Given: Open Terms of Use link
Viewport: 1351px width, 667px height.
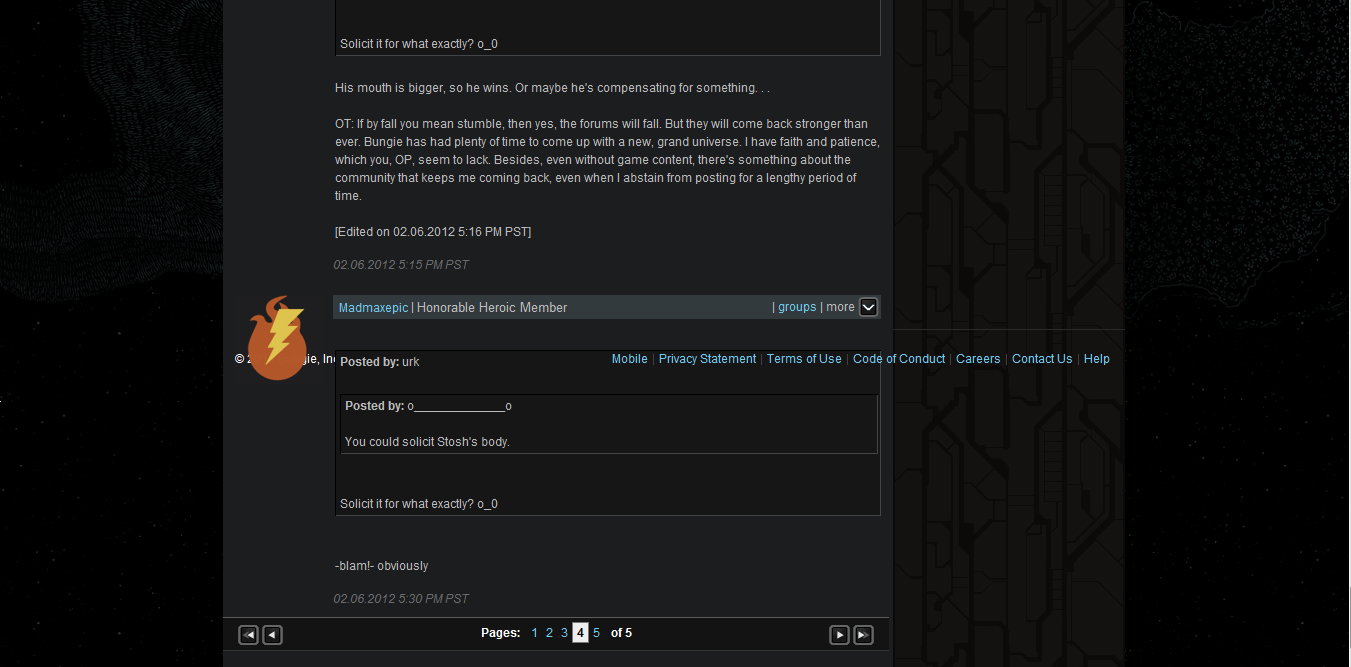Looking at the screenshot, I should pyautogui.click(x=804, y=359).
